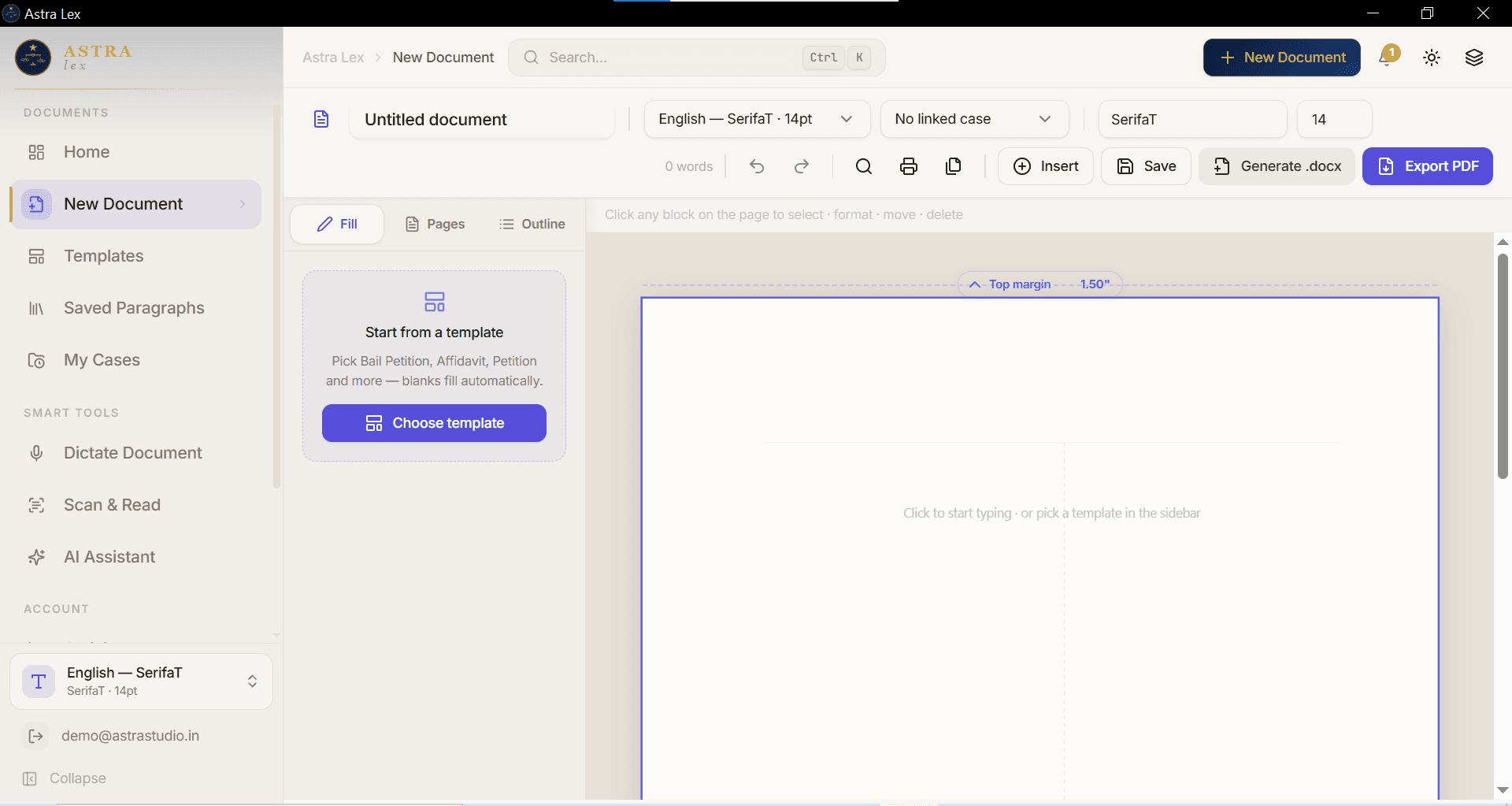Switch to the Pages tab
Screen dimensions: 1512x806
coord(435,224)
